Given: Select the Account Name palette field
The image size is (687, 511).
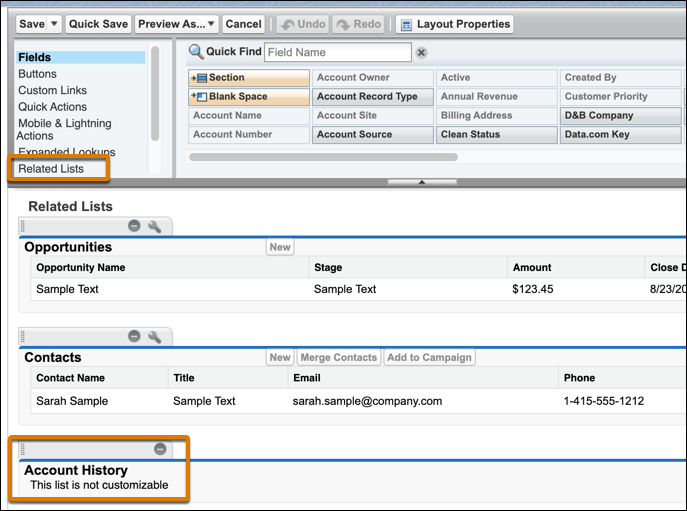Looking at the screenshot, I should pyautogui.click(x=249, y=115).
